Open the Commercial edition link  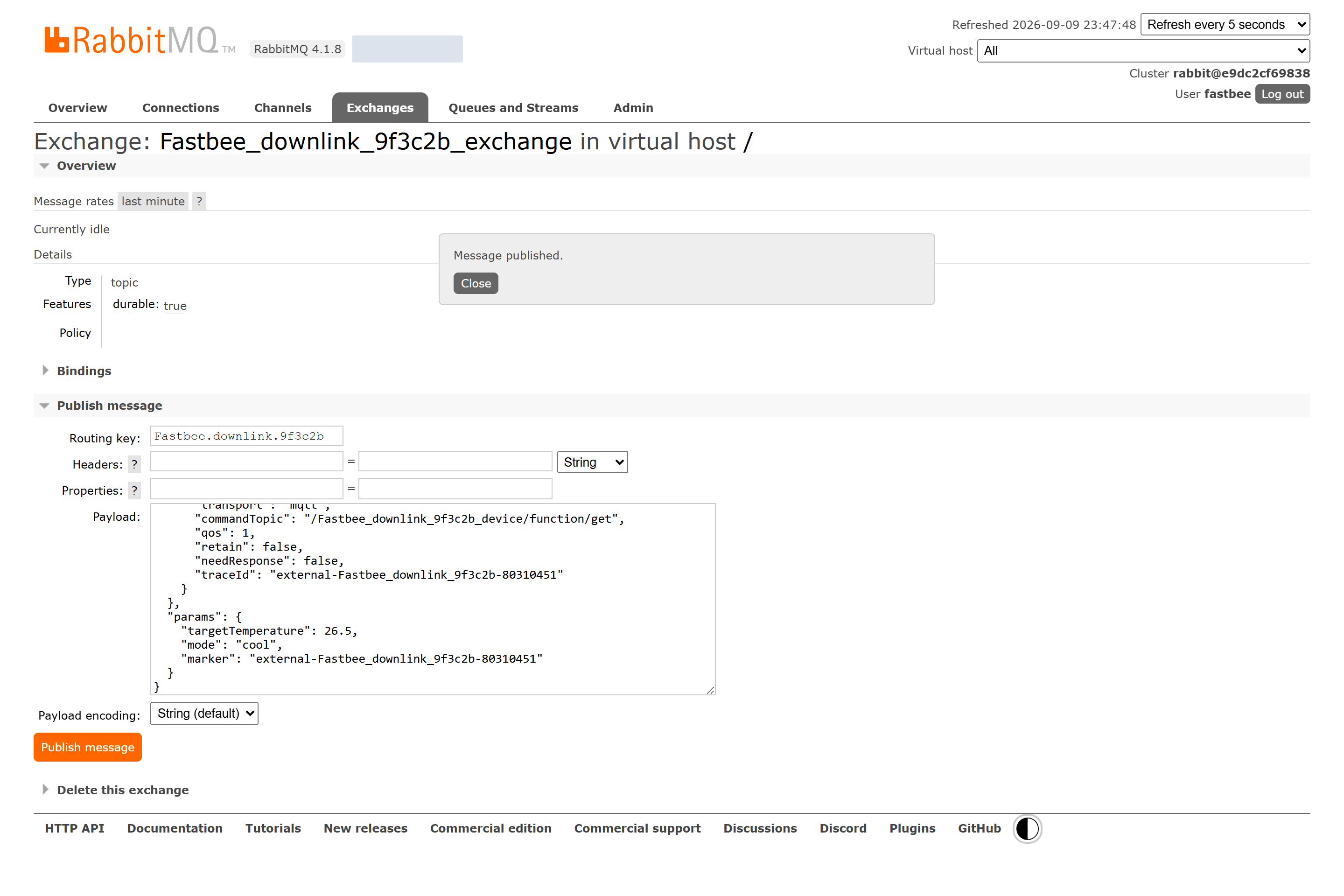[x=491, y=828]
